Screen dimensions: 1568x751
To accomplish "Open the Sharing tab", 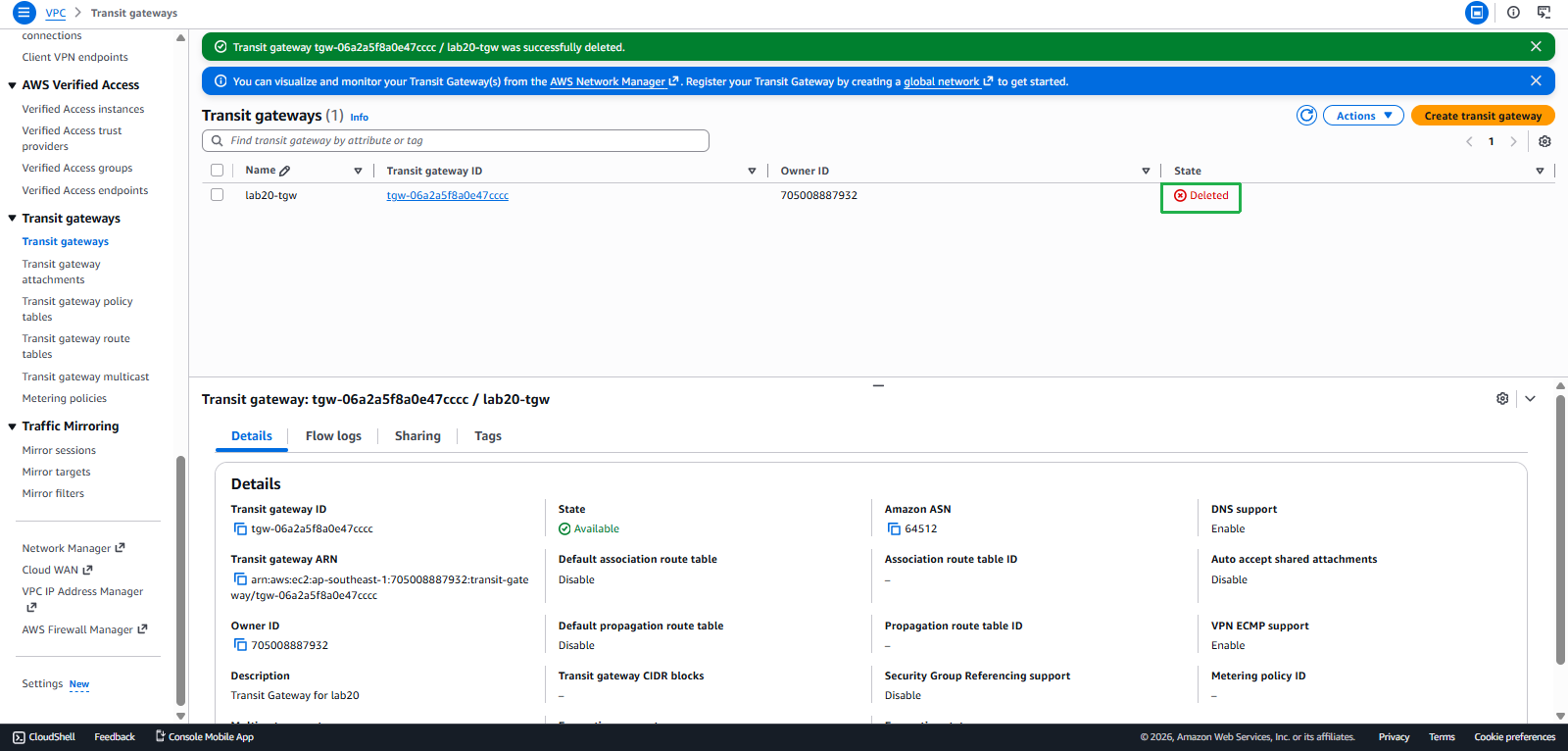I will tap(417, 436).
